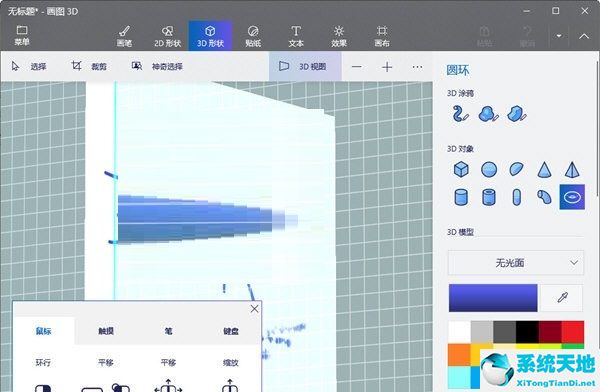Click the 粘贴 paste button
The height and width of the screenshot is (392, 600).
pos(484,36)
